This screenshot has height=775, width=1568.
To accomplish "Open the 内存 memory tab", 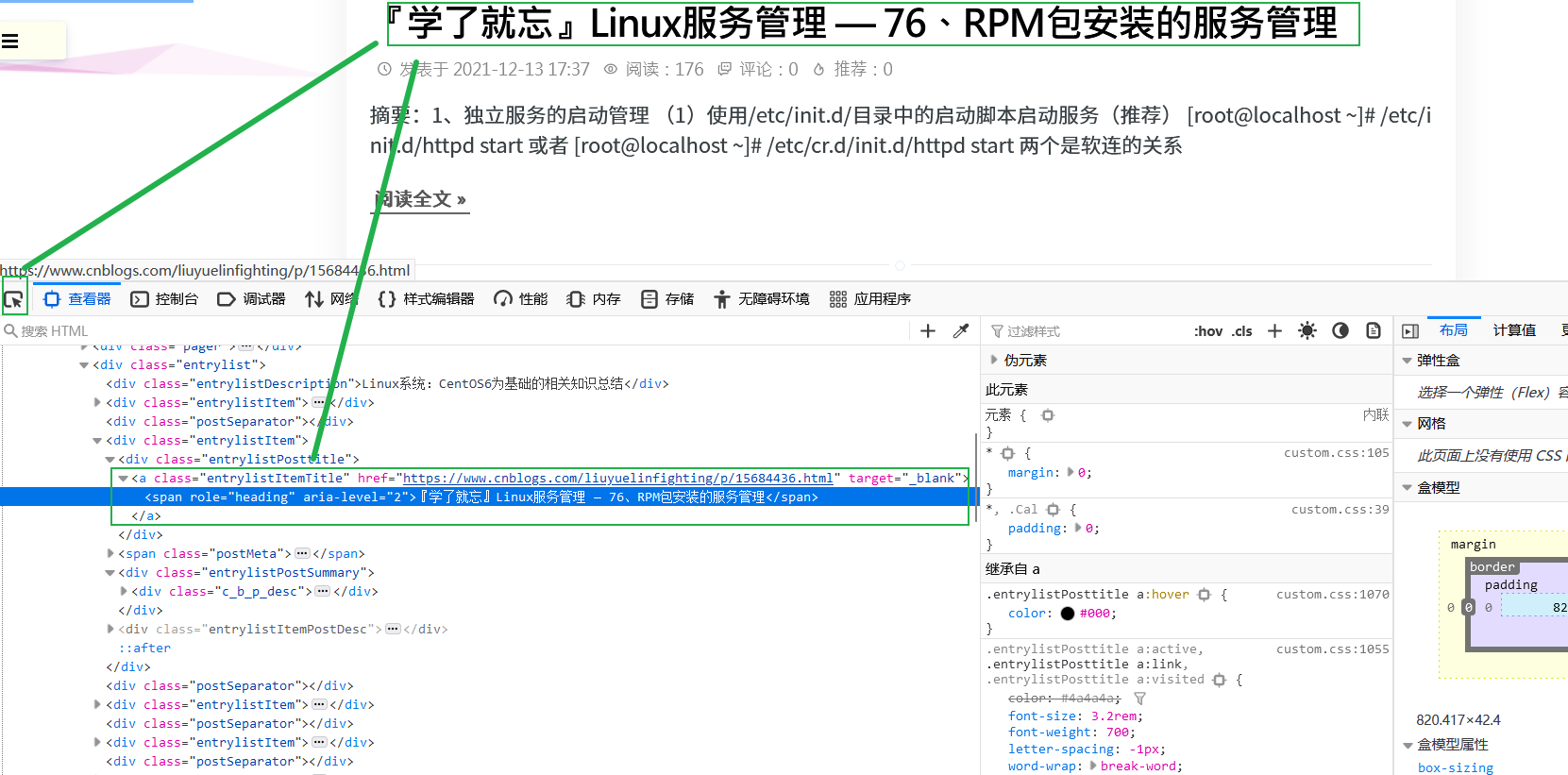I will (594, 299).
